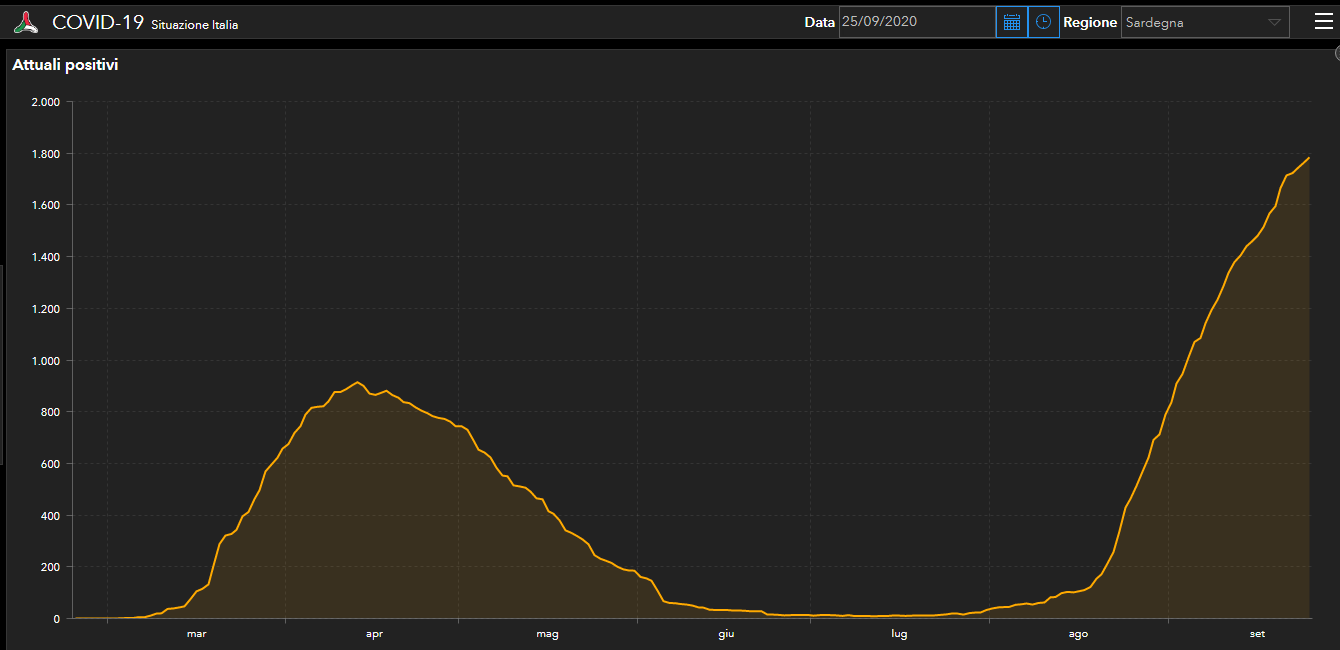Click the Protezione Civile logo
The height and width of the screenshot is (650, 1340).
tap(26, 22)
